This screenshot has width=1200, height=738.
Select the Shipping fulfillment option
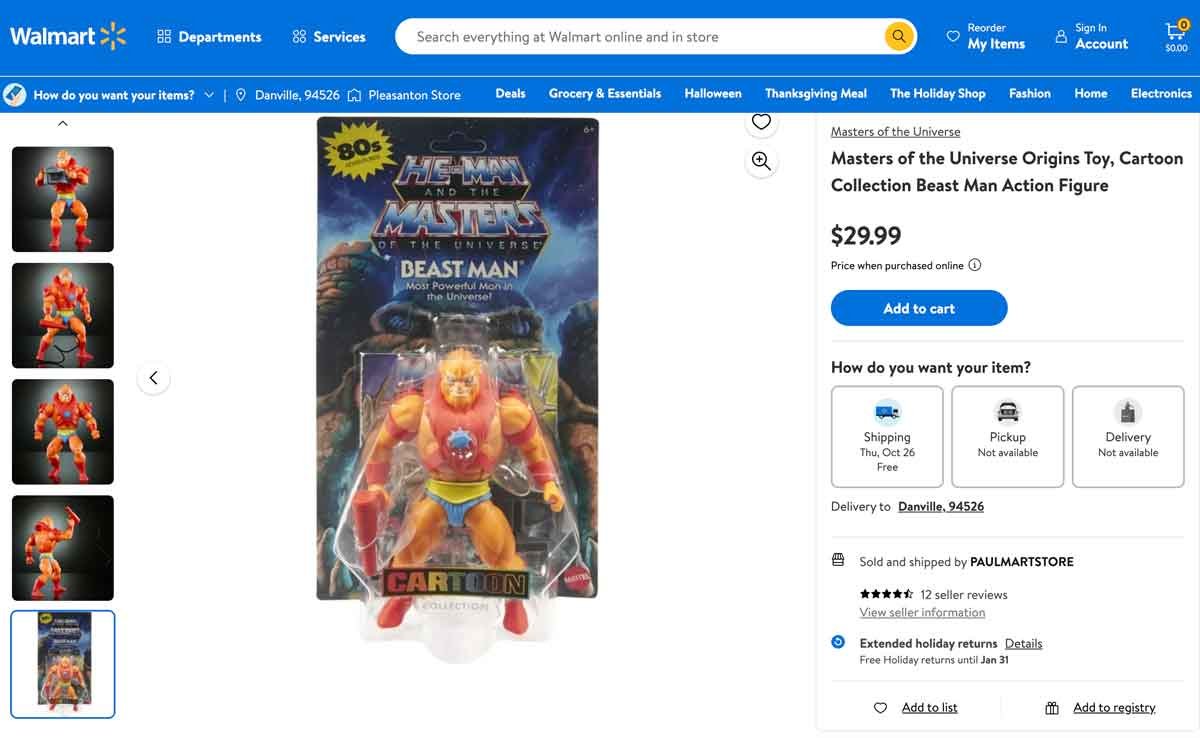[886, 436]
